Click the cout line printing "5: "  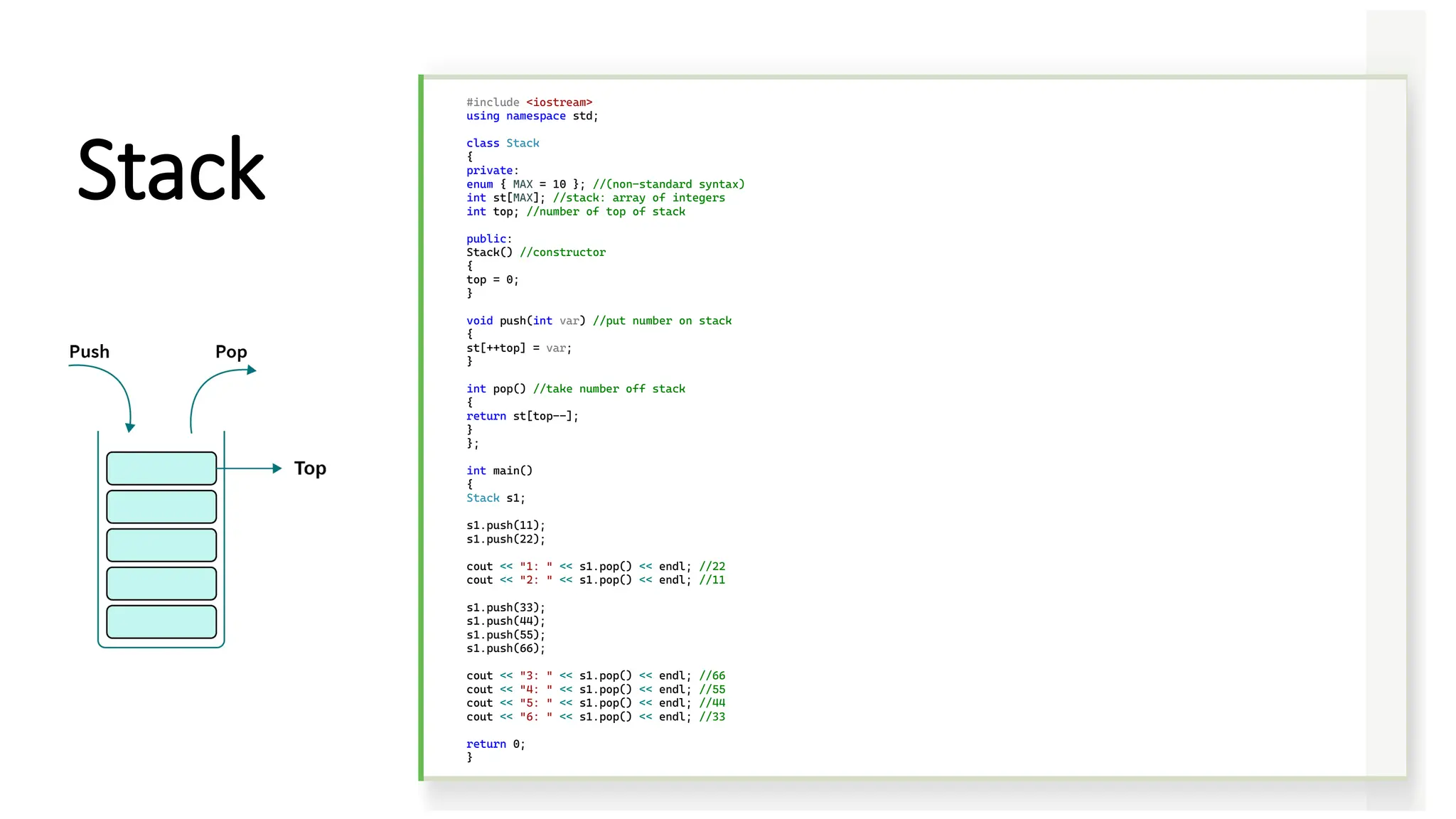pos(596,703)
